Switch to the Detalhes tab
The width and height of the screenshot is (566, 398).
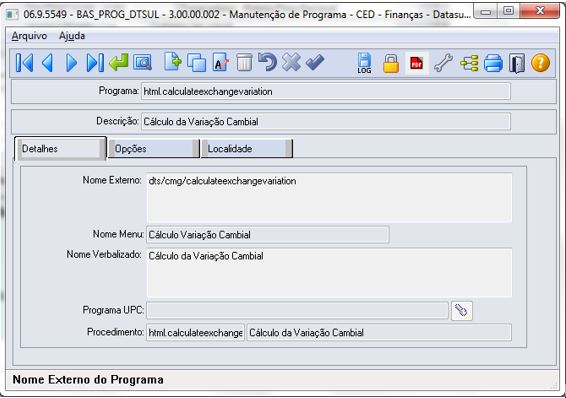(60, 149)
